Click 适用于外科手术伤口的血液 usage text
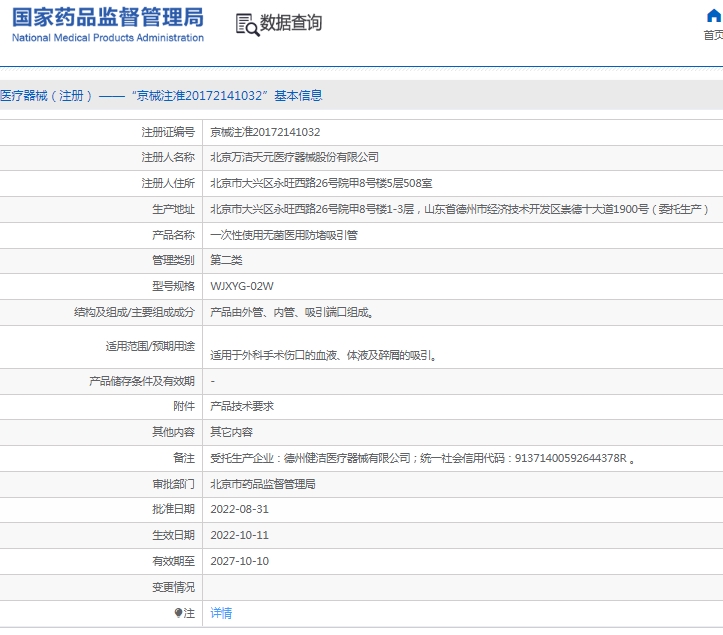This screenshot has height=635, width=723. [324, 356]
